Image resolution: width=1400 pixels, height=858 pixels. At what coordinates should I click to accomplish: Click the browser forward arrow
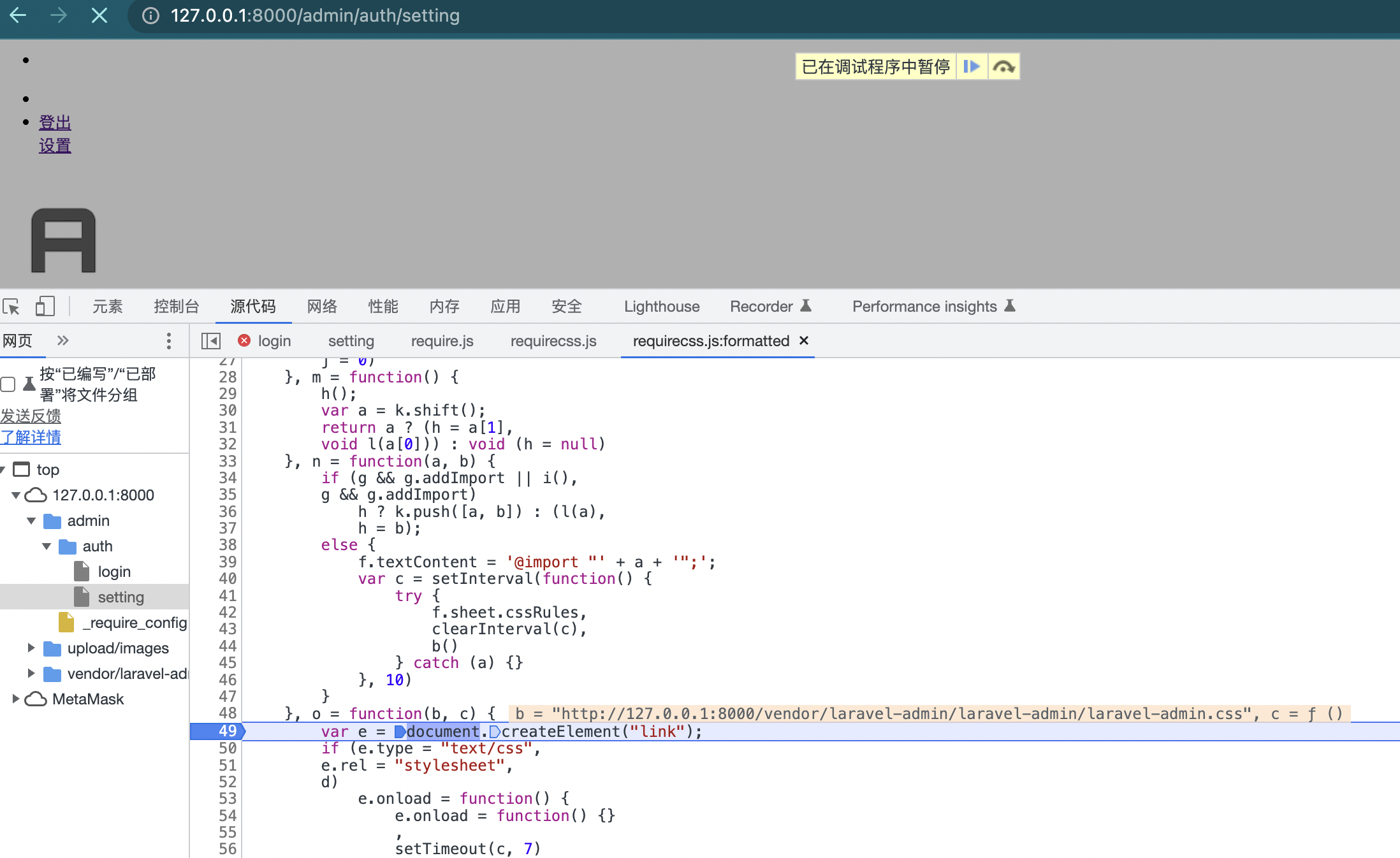pos(58,15)
